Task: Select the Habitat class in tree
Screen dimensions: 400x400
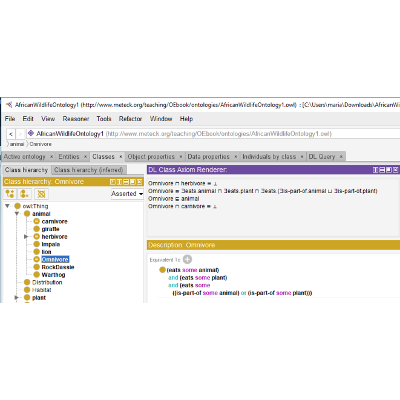Action: coord(42,290)
